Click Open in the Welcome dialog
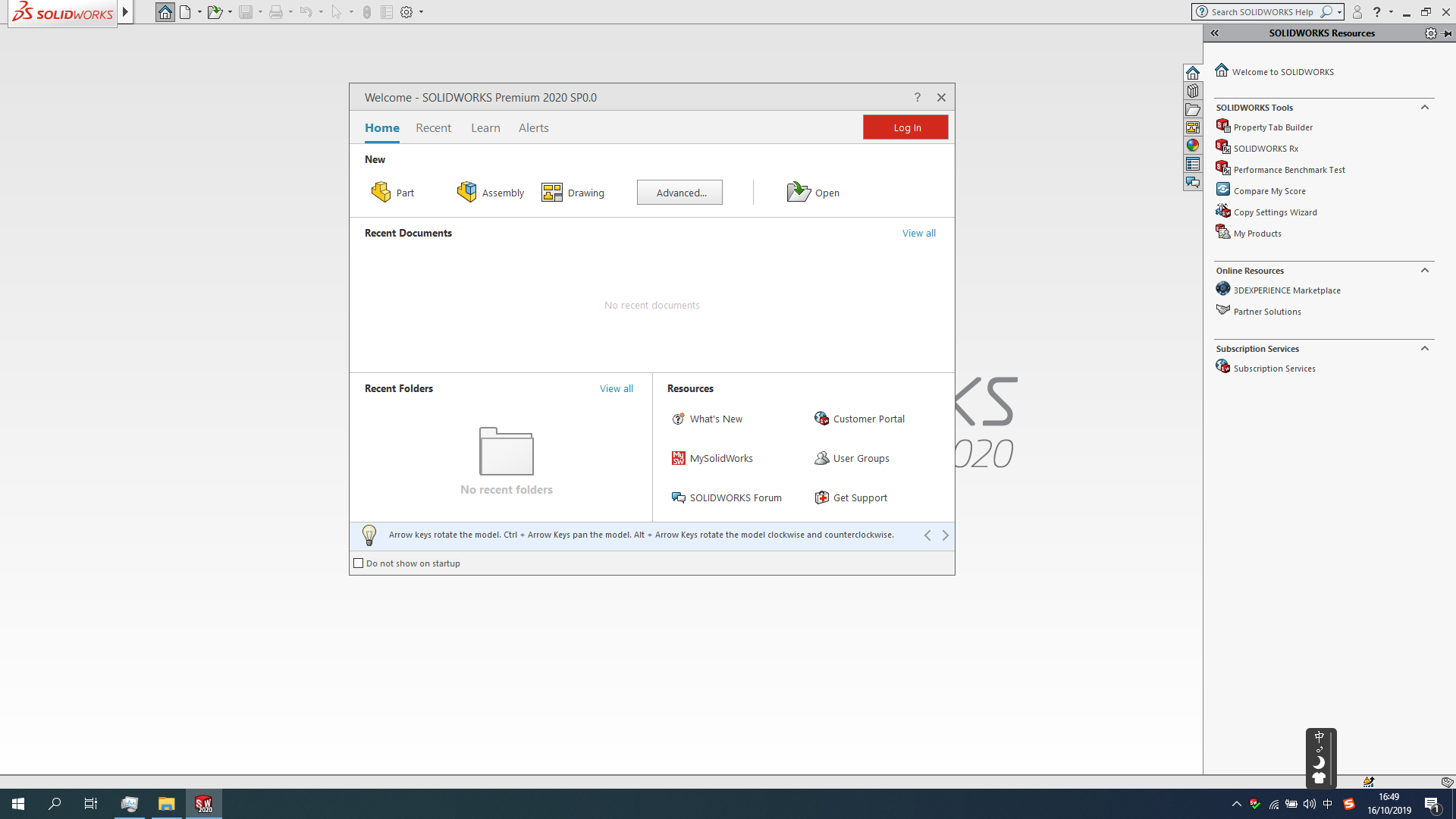1456x819 pixels. coord(813,193)
